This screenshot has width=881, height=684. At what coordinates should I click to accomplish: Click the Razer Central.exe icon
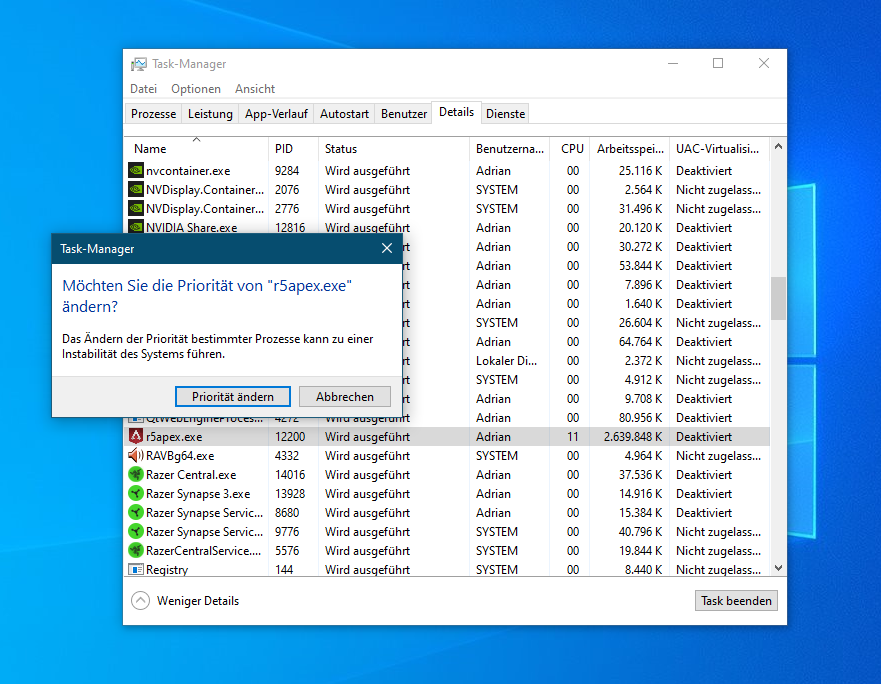click(x=136, y=474)
